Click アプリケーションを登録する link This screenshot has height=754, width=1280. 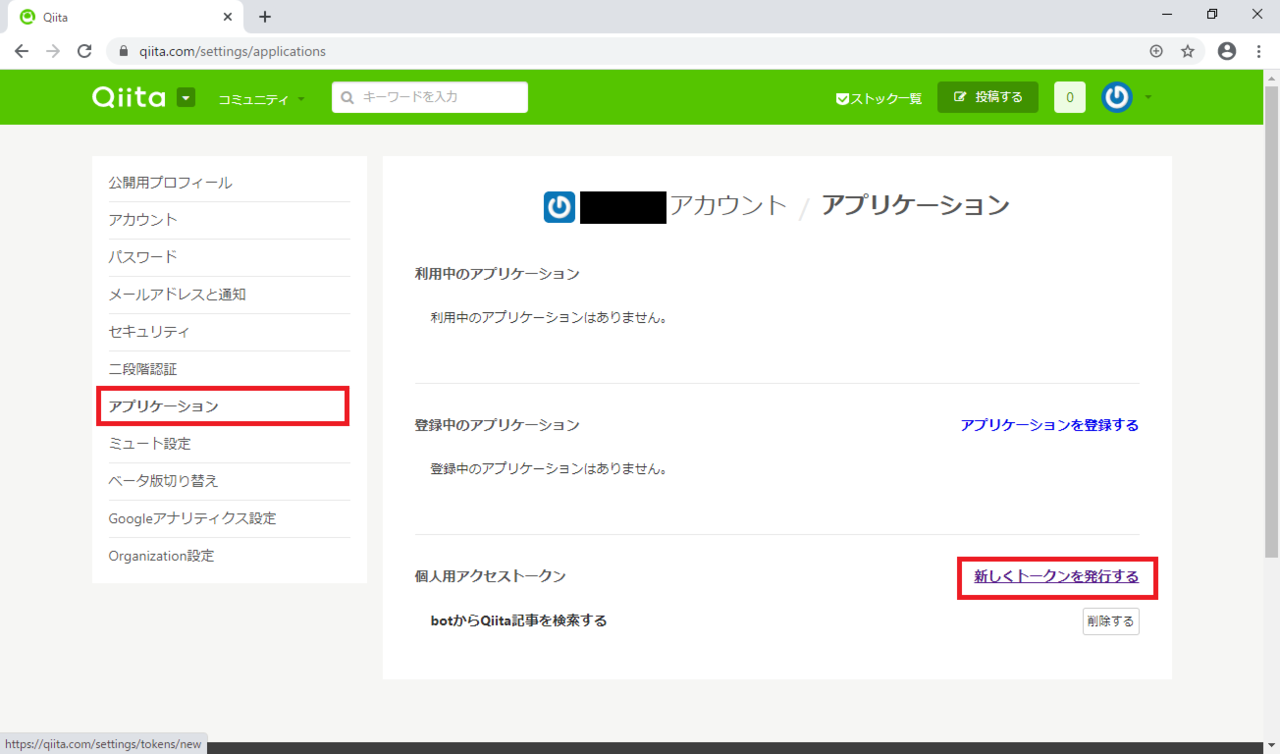coord(1049,425)
